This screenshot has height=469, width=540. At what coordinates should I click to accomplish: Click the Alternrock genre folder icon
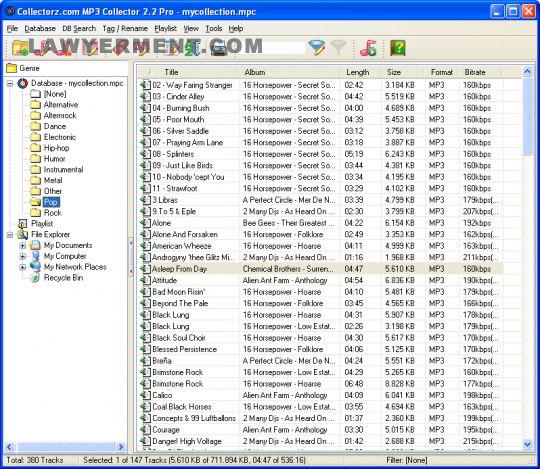point(35,115)
